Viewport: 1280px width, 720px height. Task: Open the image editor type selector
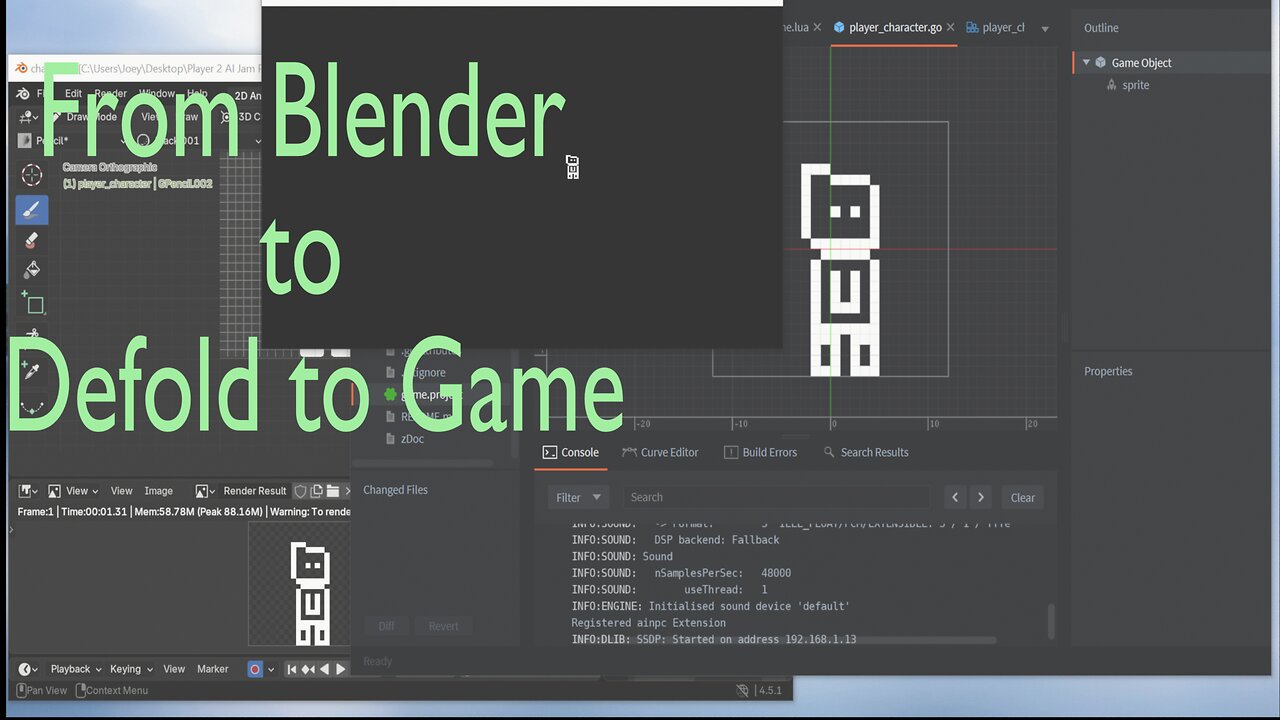[x=28, y=491]
